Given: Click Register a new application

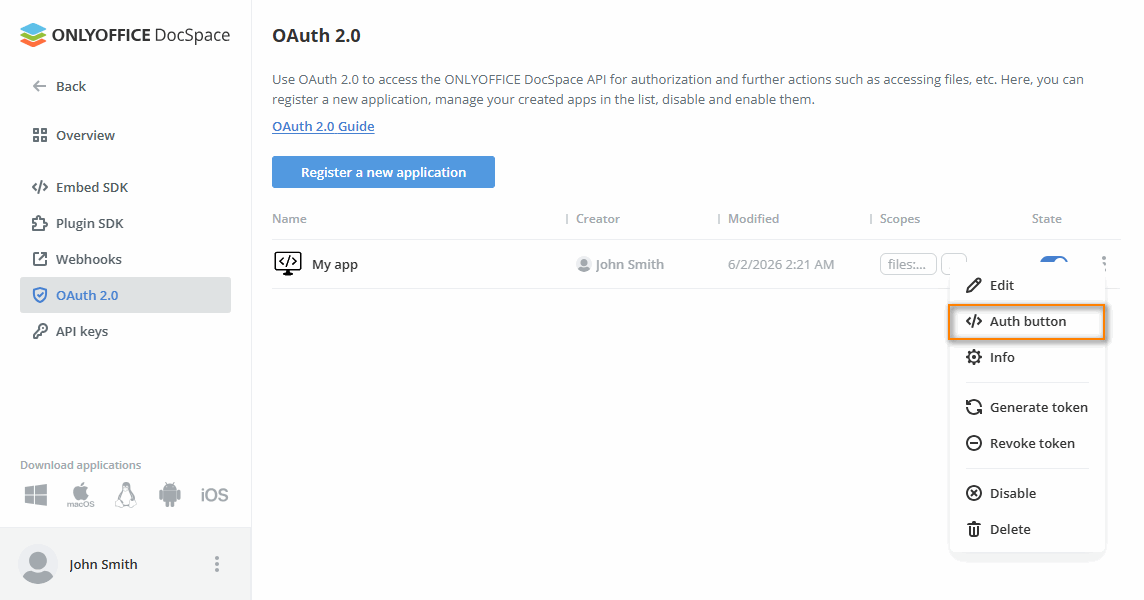Looking at the screenshot, I should [x=383, y=172].
